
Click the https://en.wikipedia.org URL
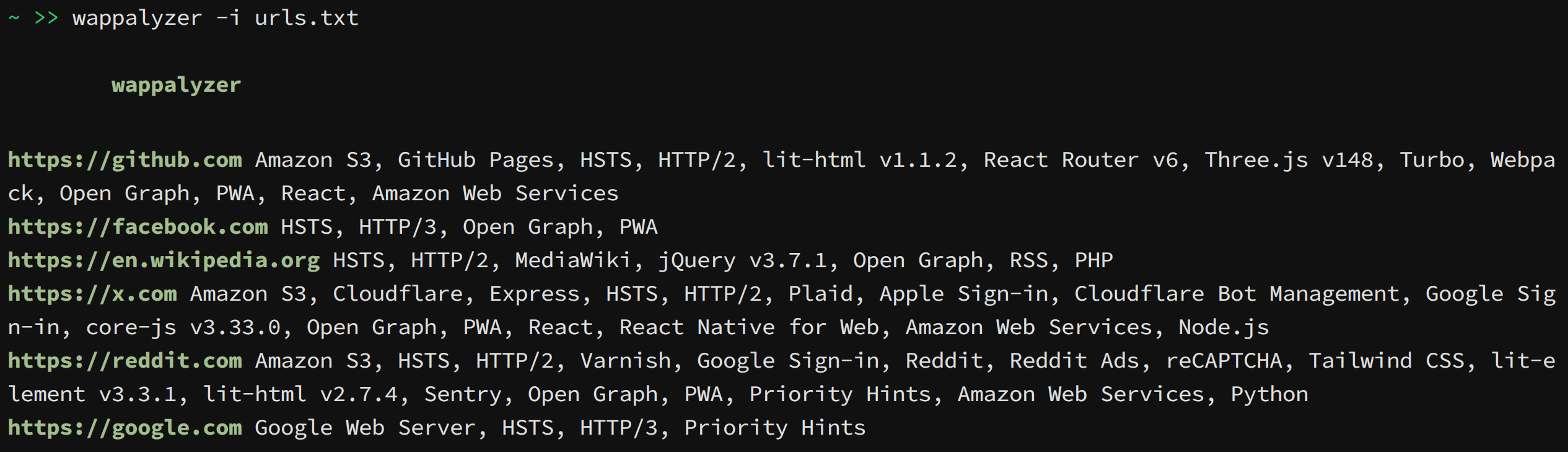coord(164,261)
